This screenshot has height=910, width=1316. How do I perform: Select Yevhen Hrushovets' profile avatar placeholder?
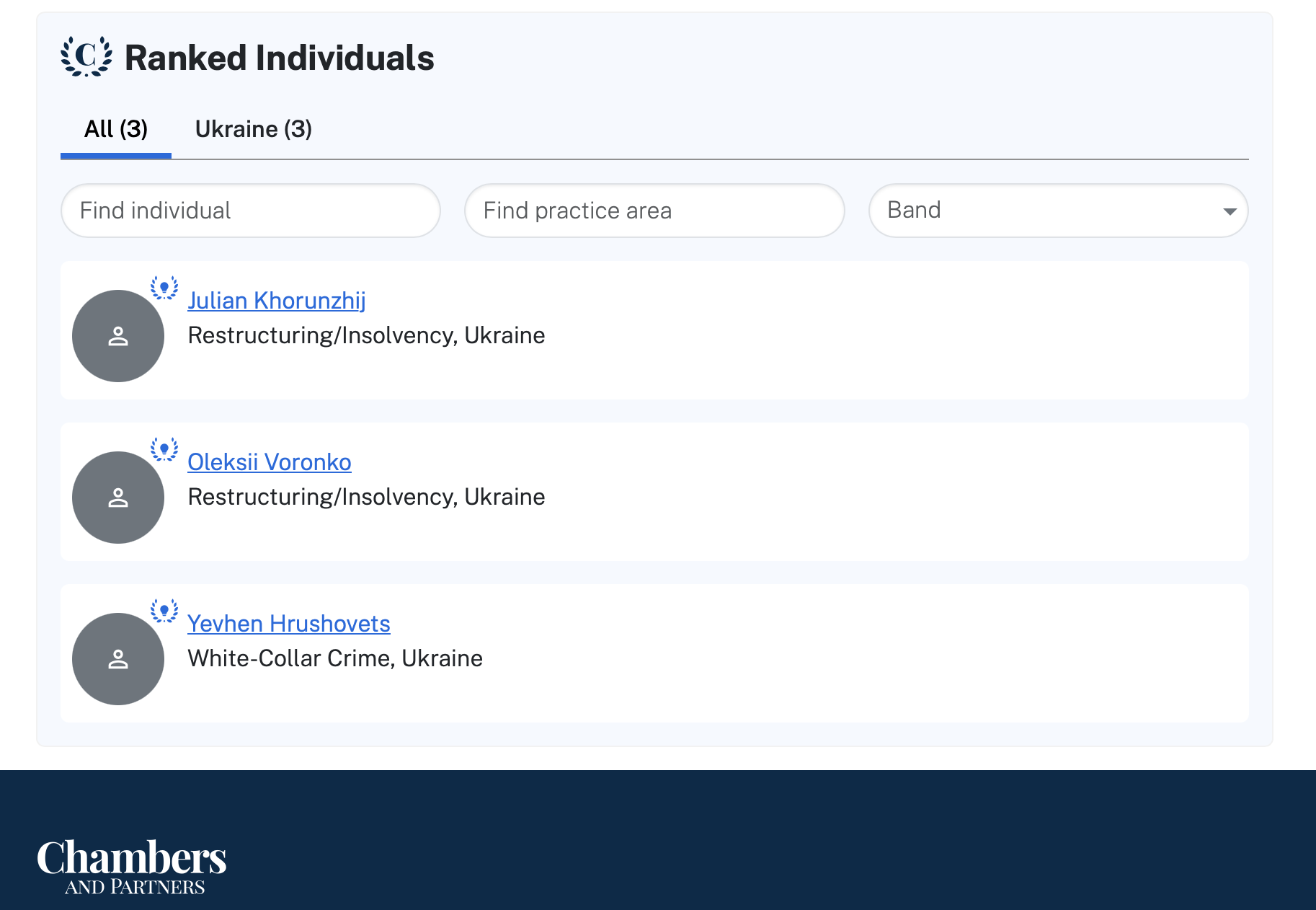(x=118, y=659)
